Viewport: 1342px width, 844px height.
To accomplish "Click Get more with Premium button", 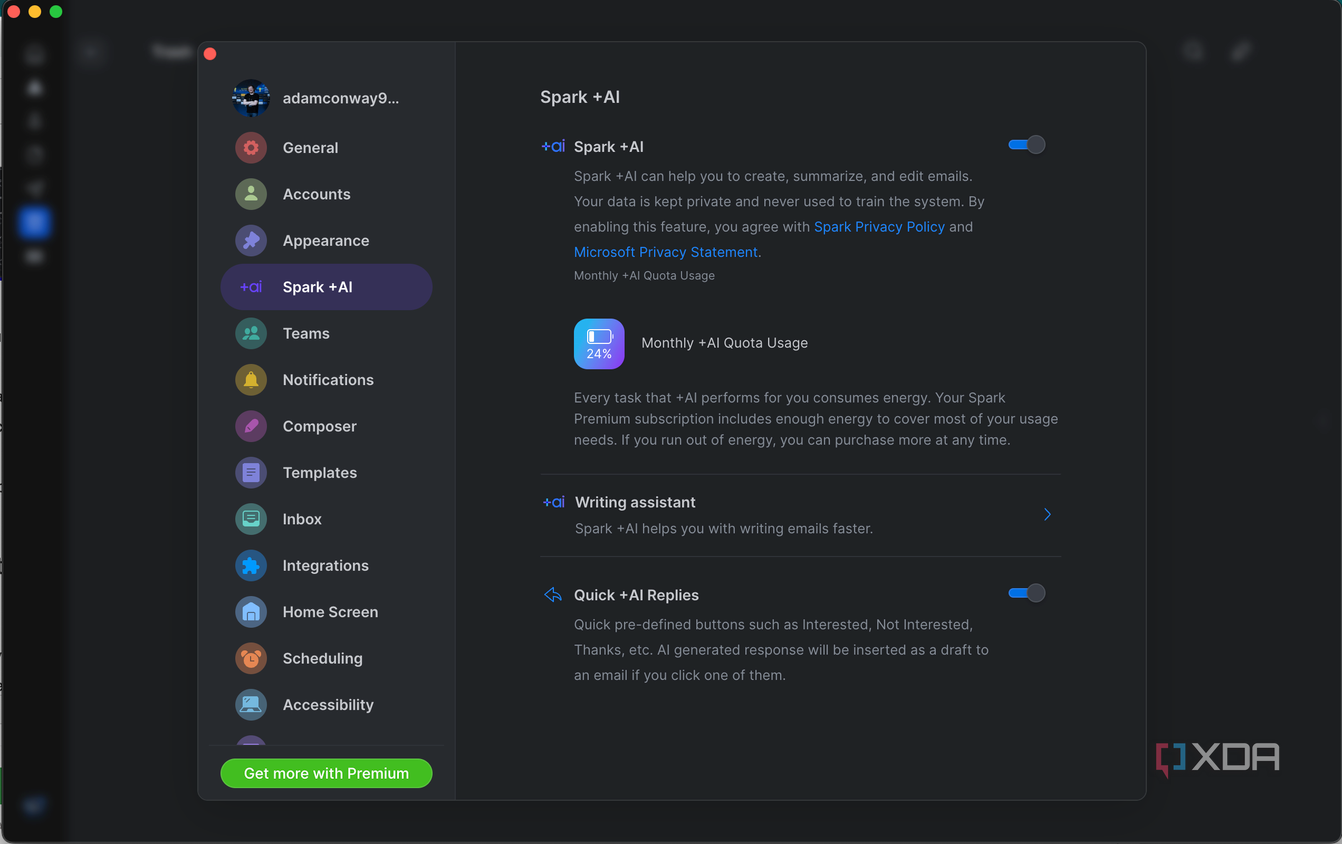I will 326,773.
